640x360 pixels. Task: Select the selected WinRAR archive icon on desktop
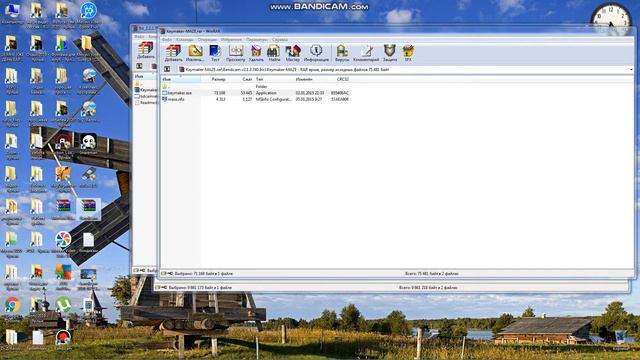(88, 209)
